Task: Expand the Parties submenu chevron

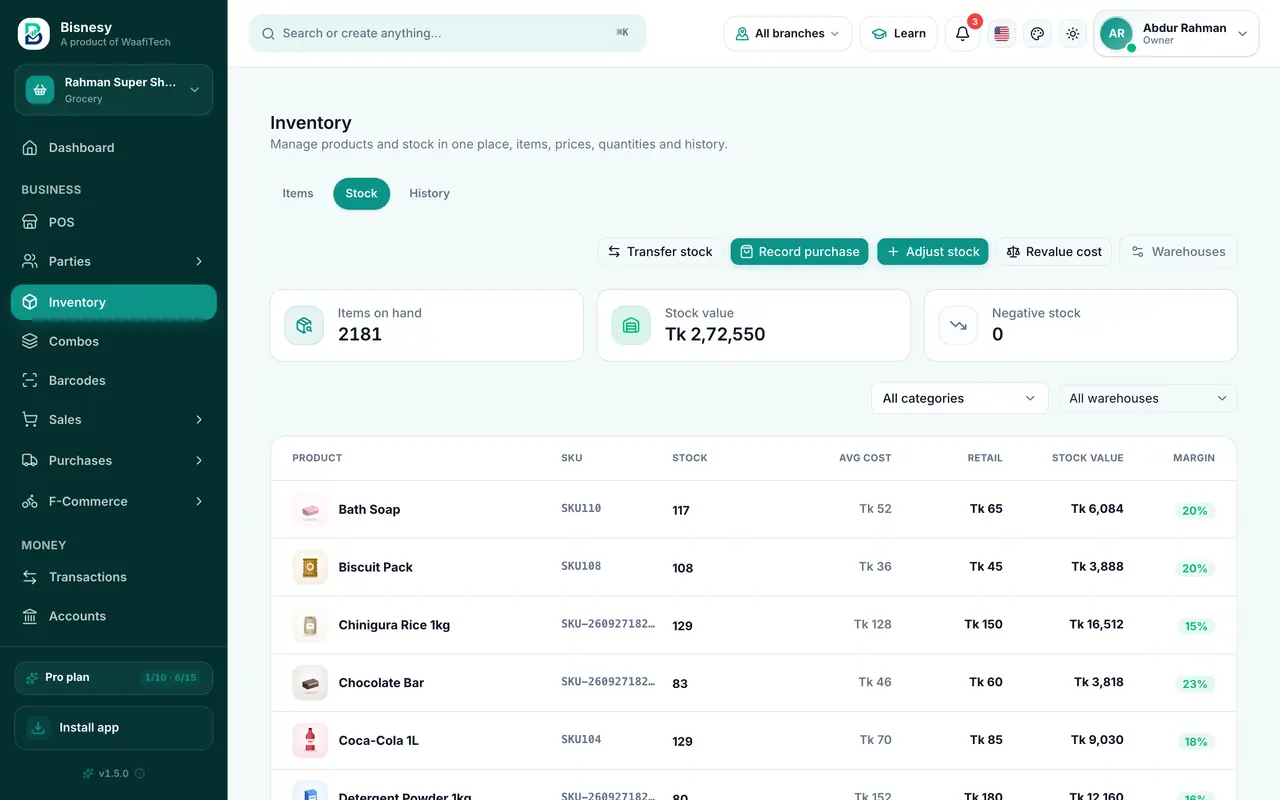Action: [199, 261]
